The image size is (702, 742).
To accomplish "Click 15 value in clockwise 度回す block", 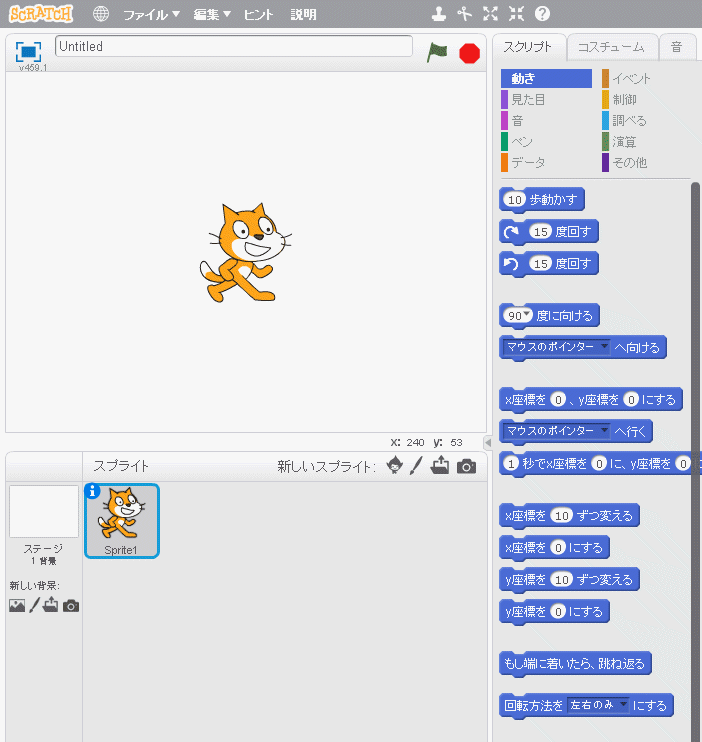I will (541, 232).
